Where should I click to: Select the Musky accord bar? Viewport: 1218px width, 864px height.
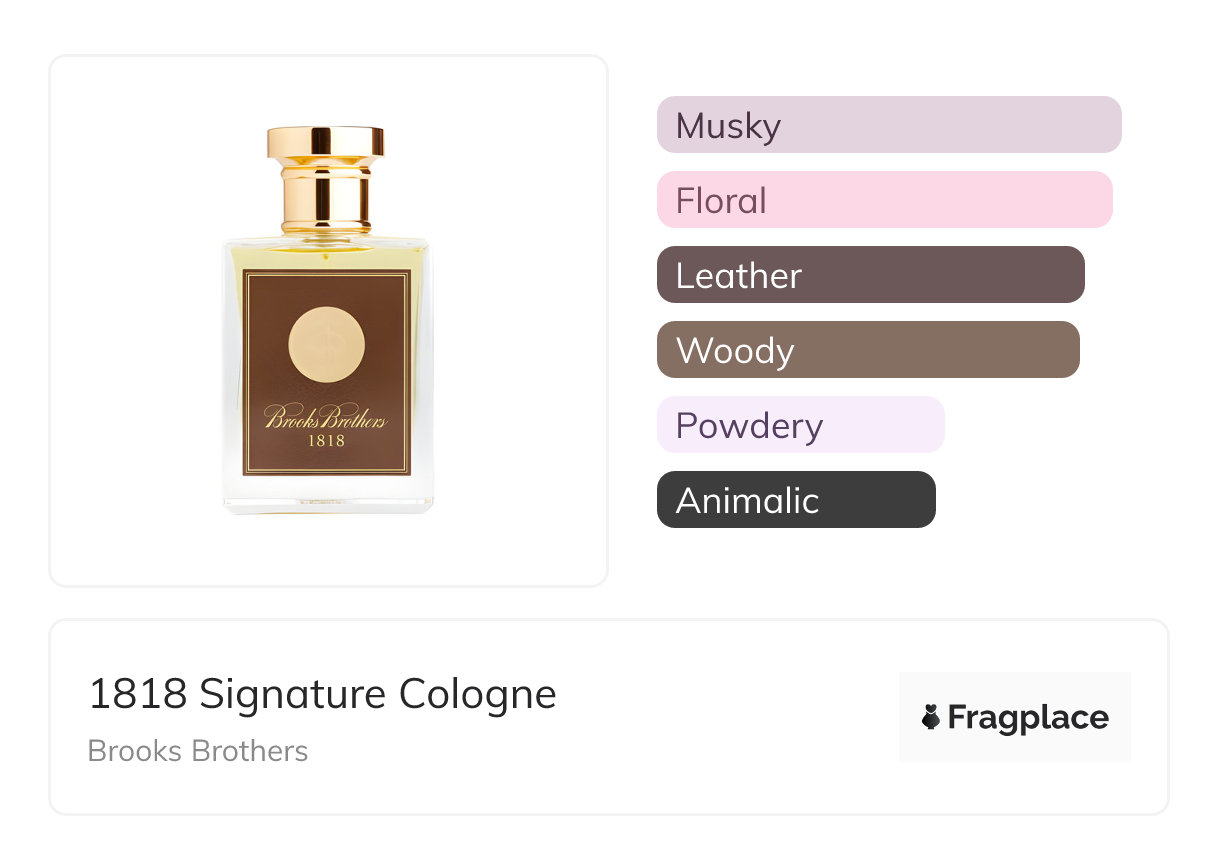point(888,125)
